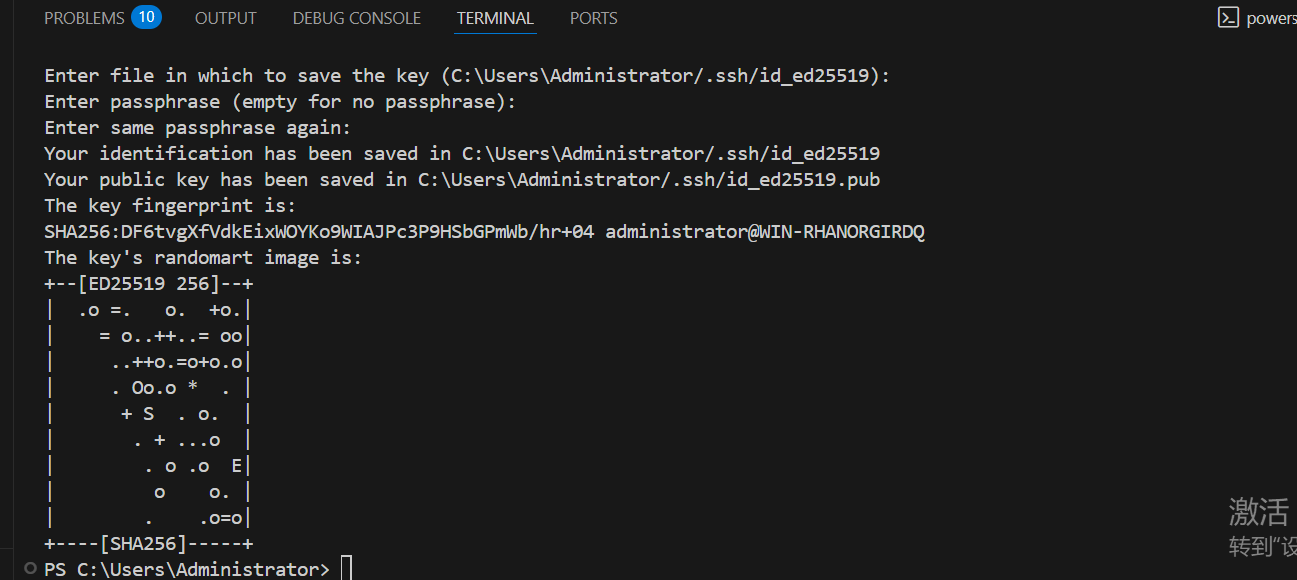The height and width of the screenshot is (580, 1297).
Task: Select the TERMINAL tab
Action: point(495,17)
